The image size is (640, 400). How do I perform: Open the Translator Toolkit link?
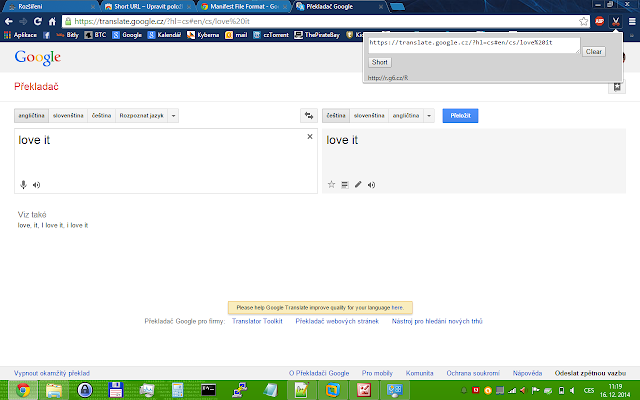[x=257, y=321]
